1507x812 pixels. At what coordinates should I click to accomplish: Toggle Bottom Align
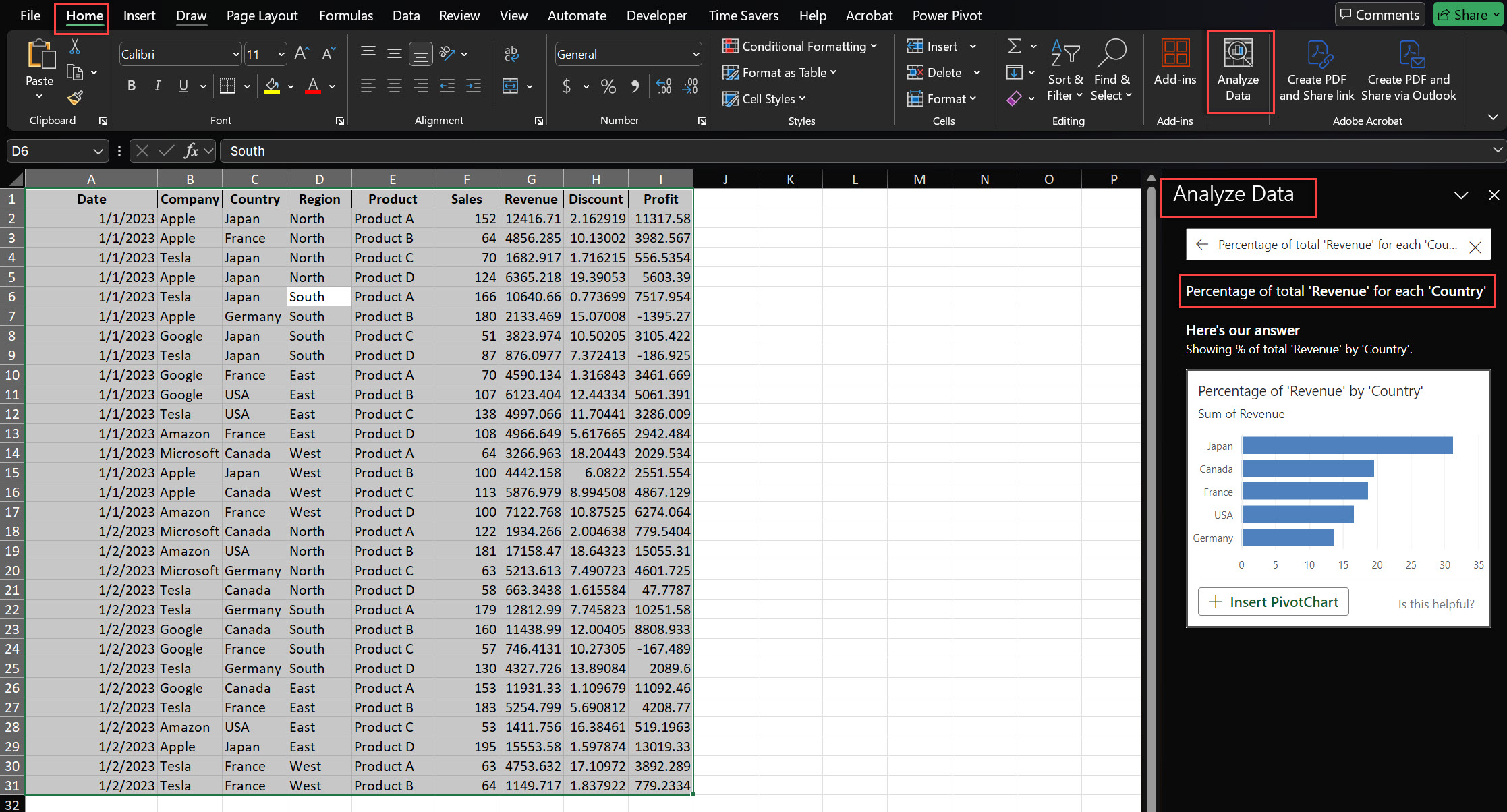pyautogui.click(x=421, y=54)
